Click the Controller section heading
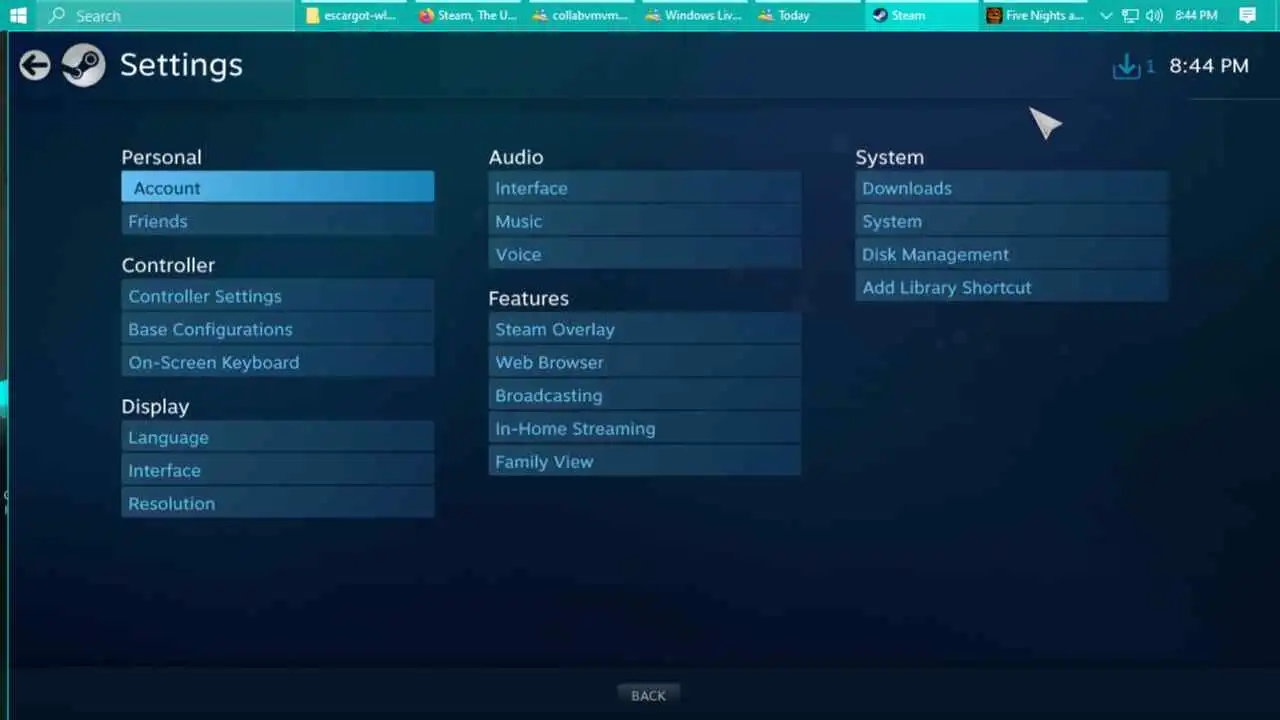Image resolution: width=1280 pixels, height=720 pixels. pos(168,265)
